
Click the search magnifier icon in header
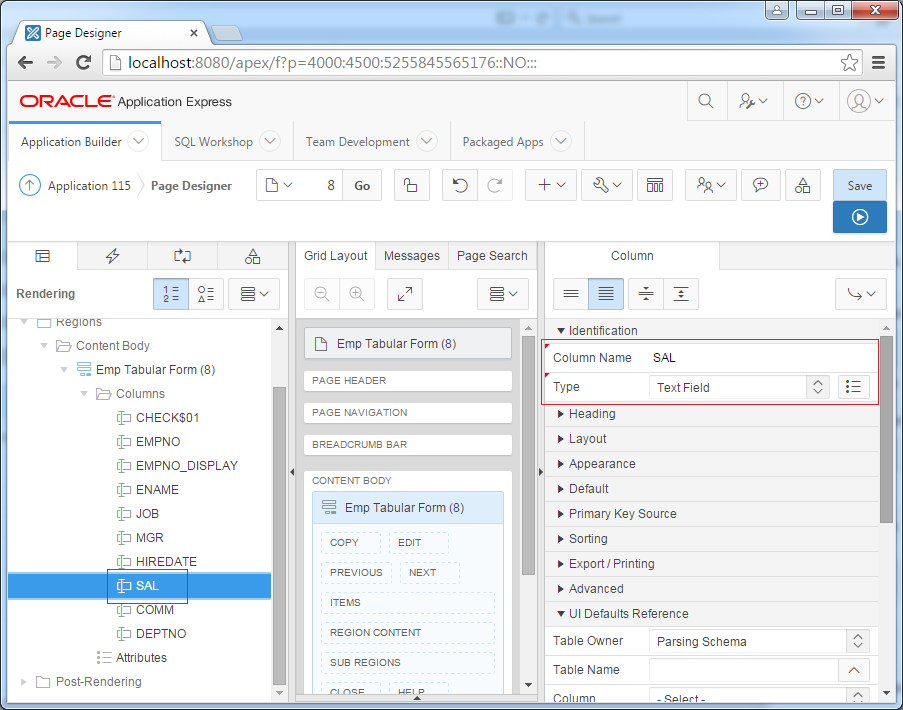point(705,101)
